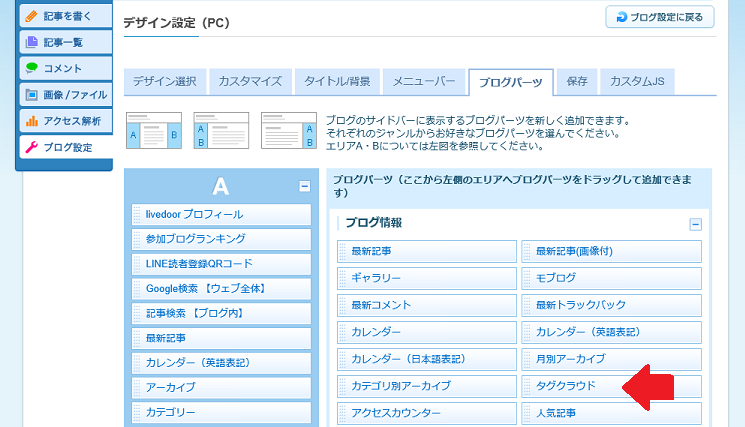This screenshot has width=745, height=427.
Task: Select the layout thumbnail with A and B on left
Action: click(221, 131)
